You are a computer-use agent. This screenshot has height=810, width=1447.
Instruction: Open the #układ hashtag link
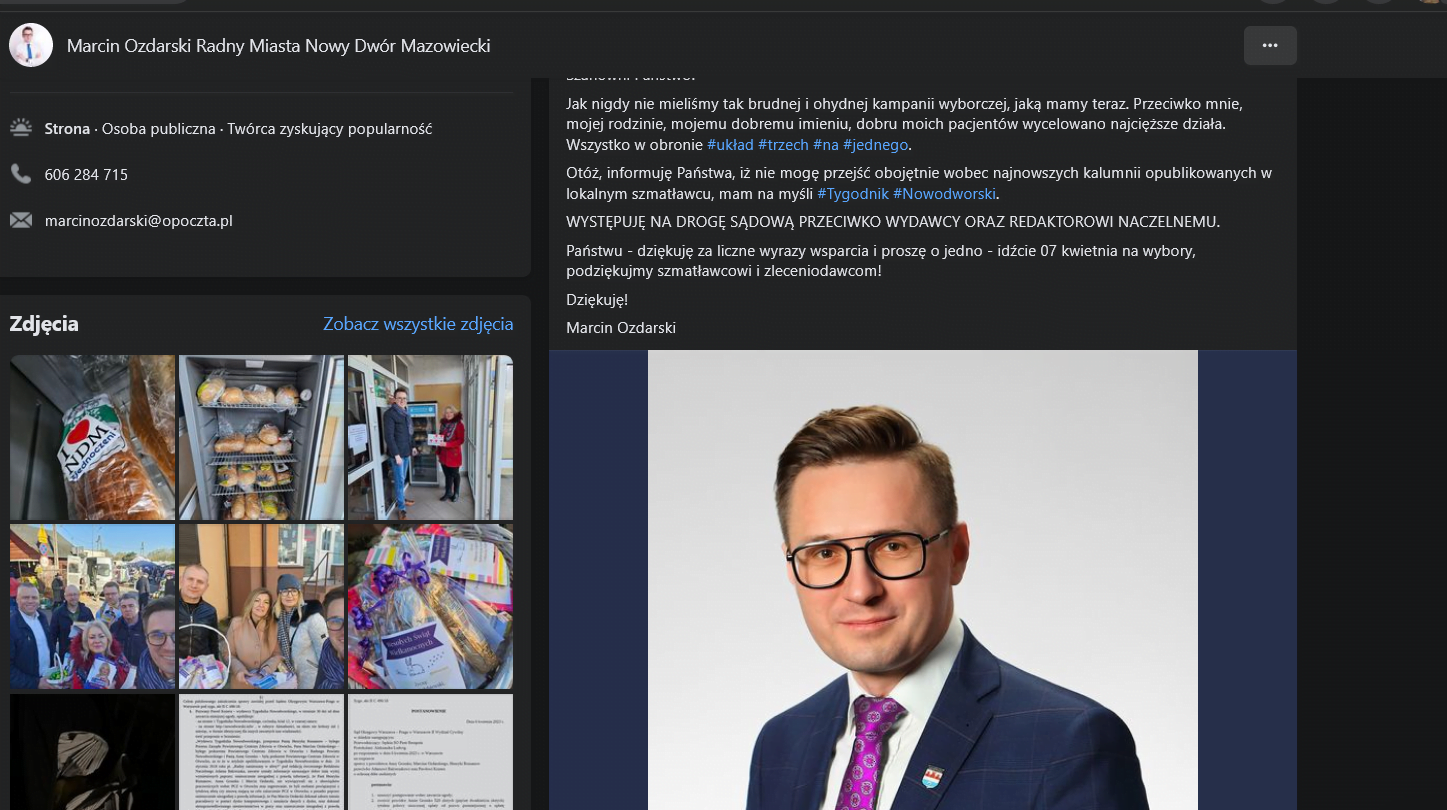[730, 145]
